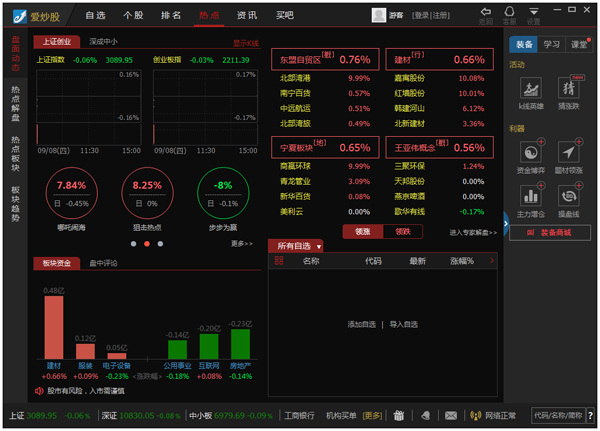600x431 pixels.
Task: Click 添加自选 link
Action: [362, 325]
